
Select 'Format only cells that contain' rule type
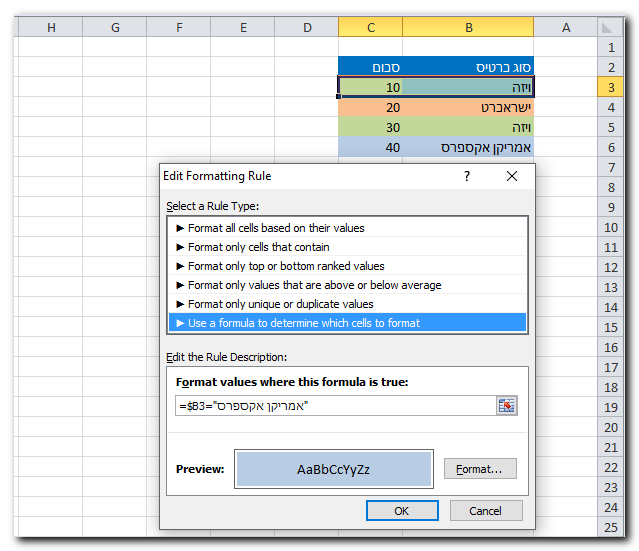[x=258, y=247]
